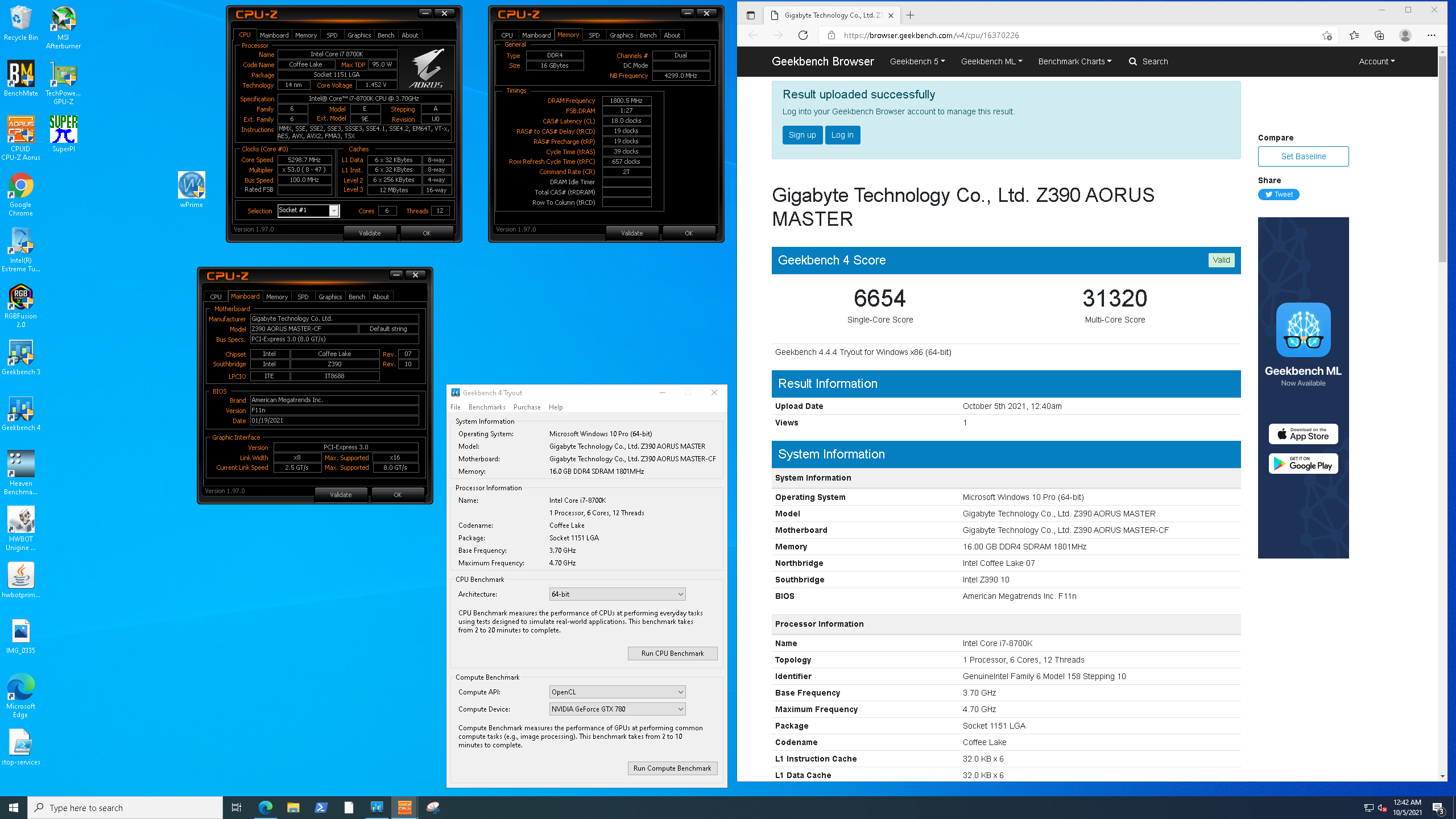Open the IMG_0335 image file
The height and width of the screenshot is (819, 1456).
pos(20,636)
